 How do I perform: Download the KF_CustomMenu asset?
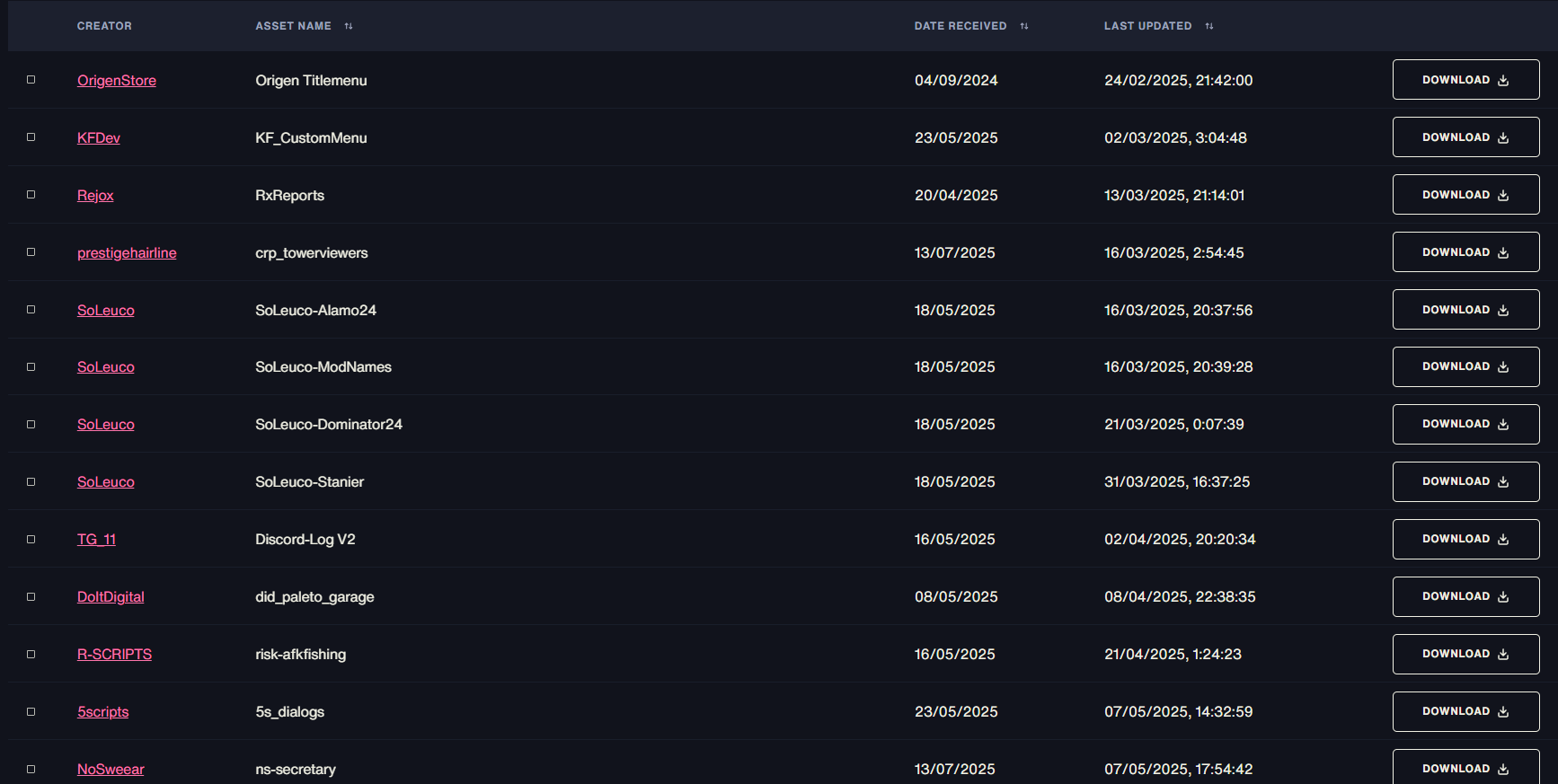tap(1465, 137)
